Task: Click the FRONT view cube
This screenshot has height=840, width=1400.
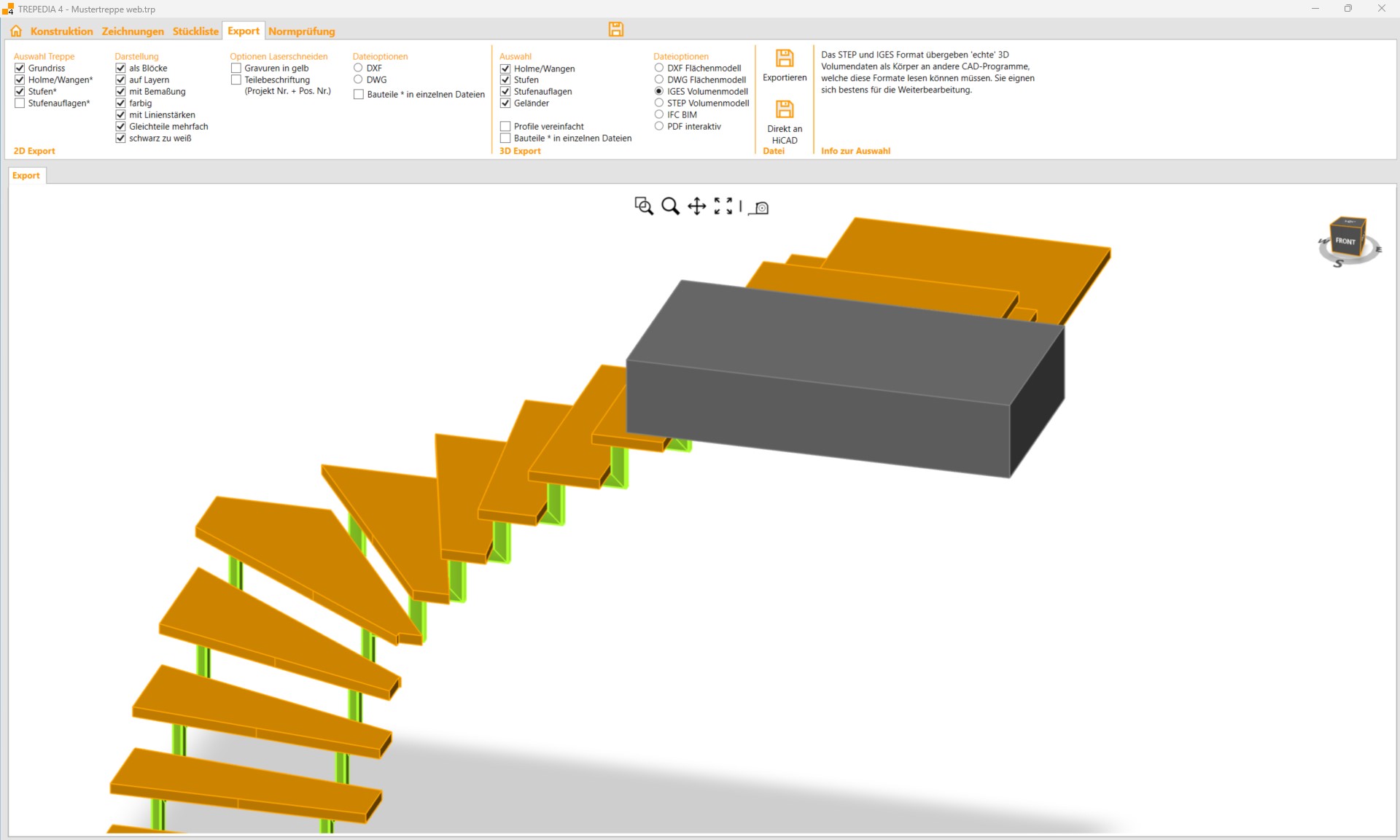Action: [x=1345, y=241]
